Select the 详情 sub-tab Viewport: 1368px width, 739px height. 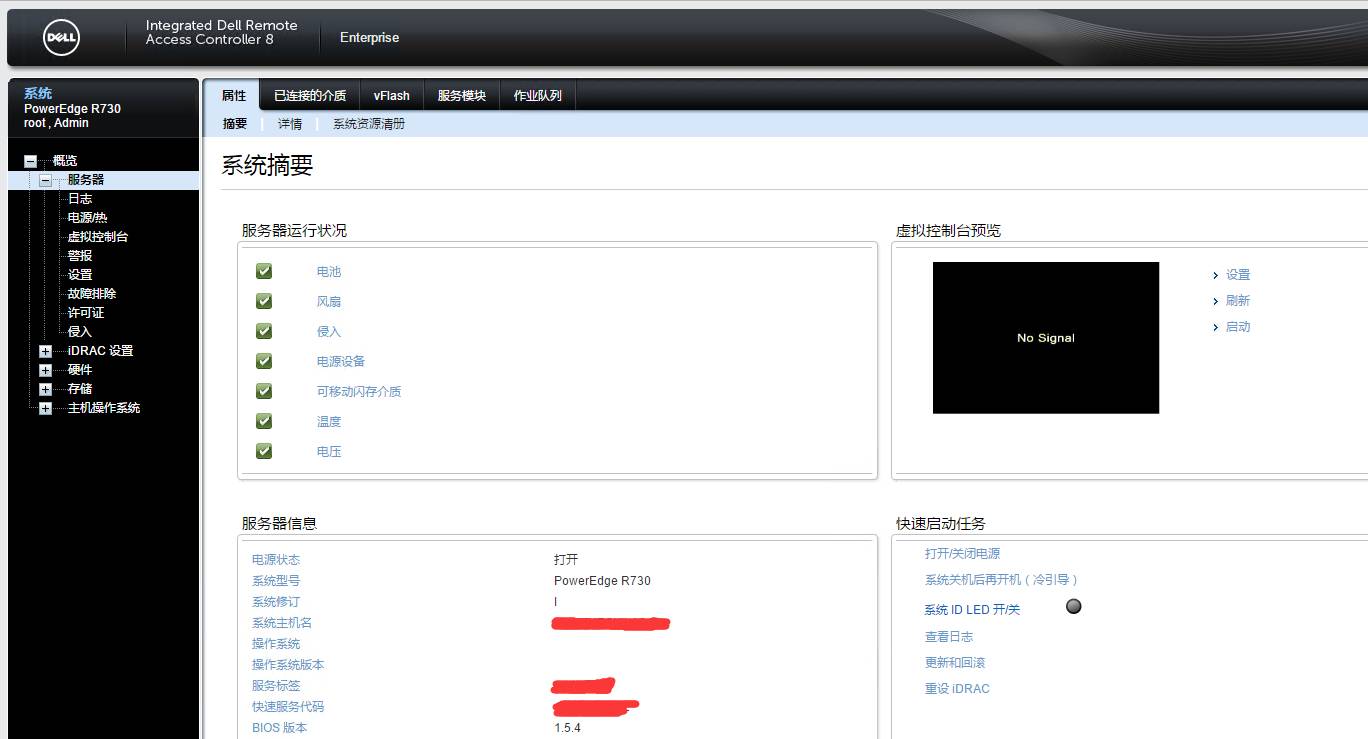[x=290, y=124]
